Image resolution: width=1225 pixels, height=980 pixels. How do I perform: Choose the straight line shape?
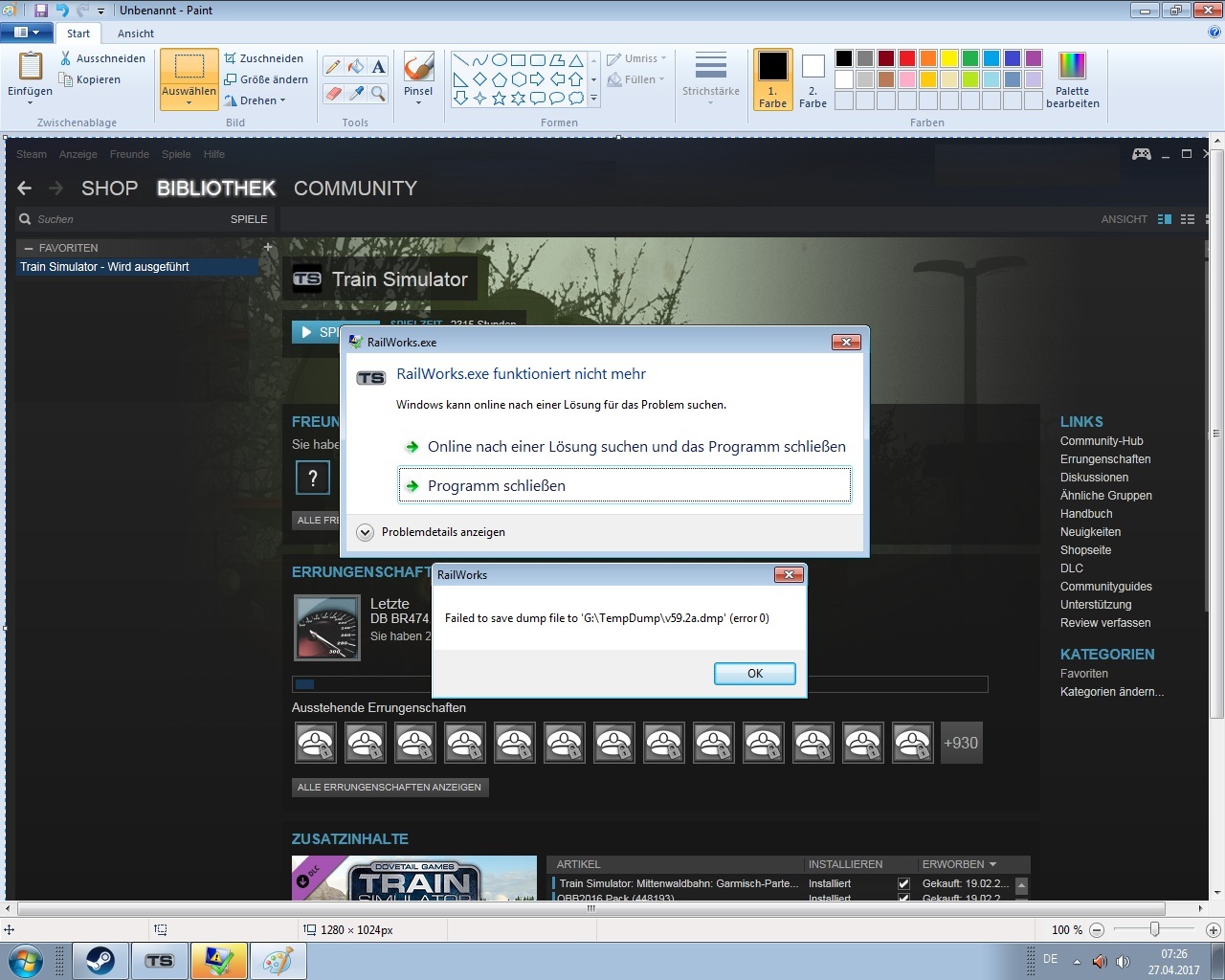pos(460,59)
